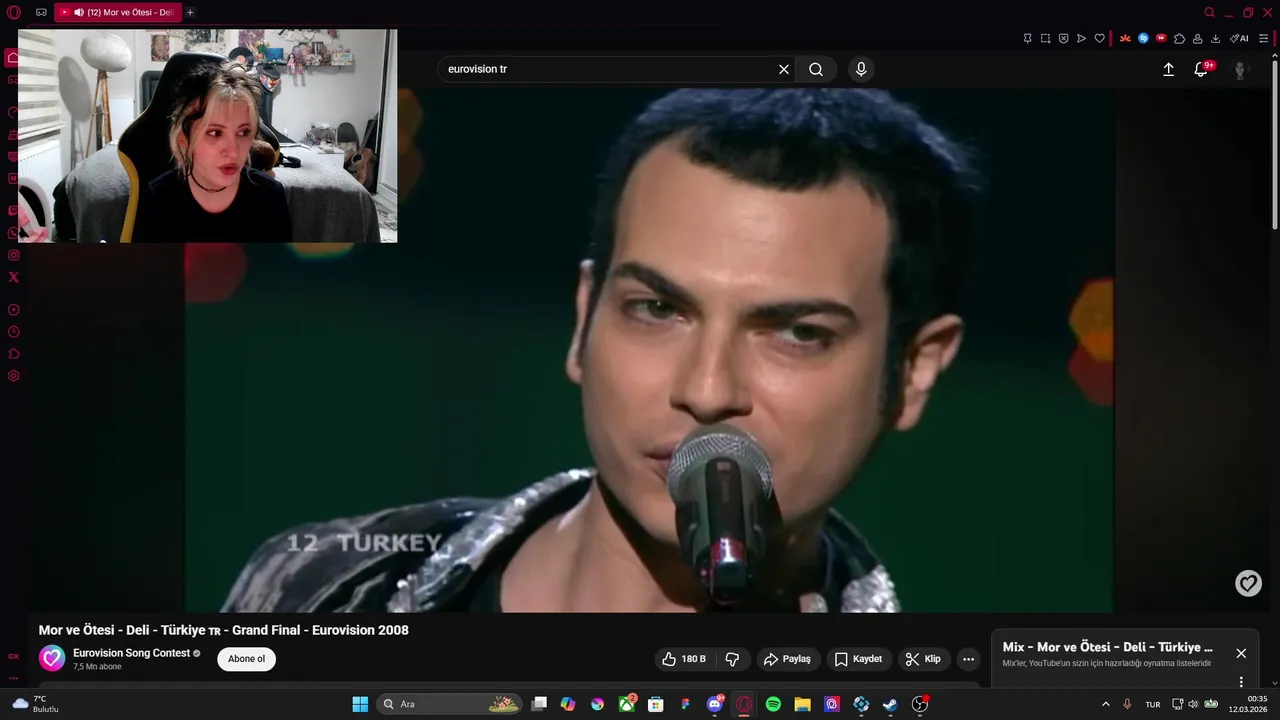1280x720 pixels.
Task: Open the Mix - Mor ve Ötesi playlist title
Action: pyautogui.click(x=1107, y=647)
